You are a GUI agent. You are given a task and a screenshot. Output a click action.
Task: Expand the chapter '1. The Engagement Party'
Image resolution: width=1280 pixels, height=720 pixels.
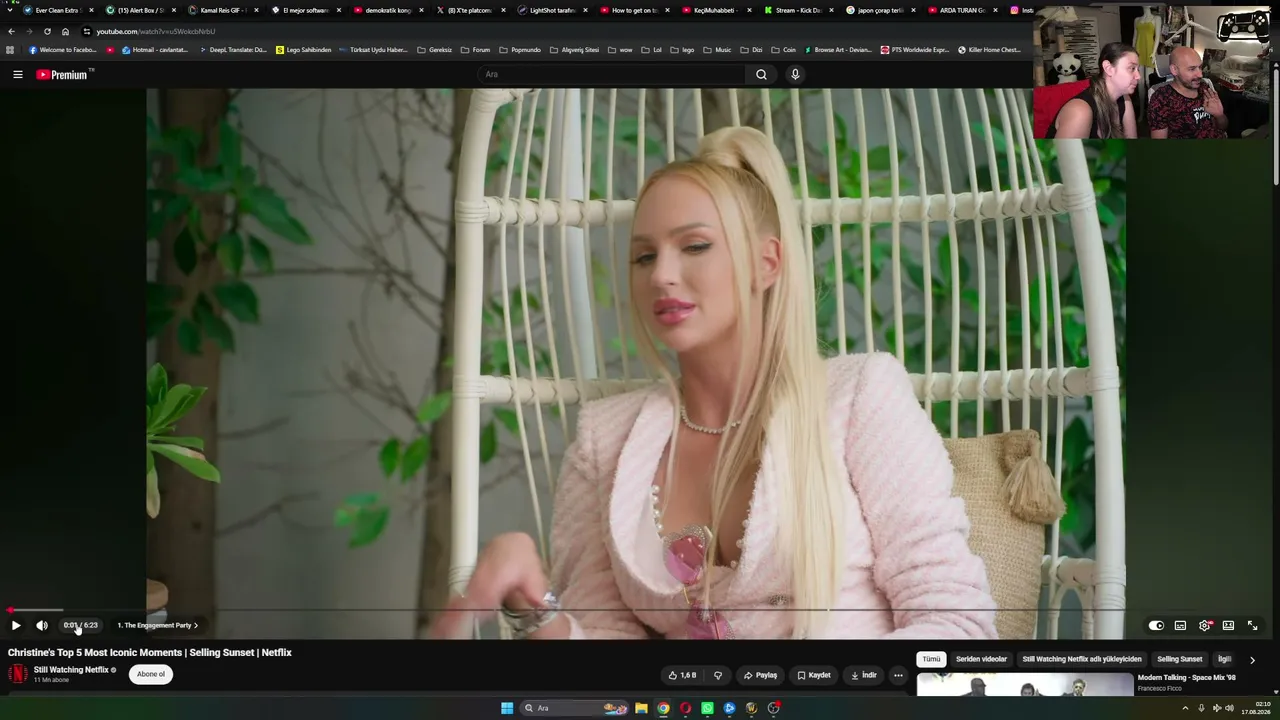point(157,625)
